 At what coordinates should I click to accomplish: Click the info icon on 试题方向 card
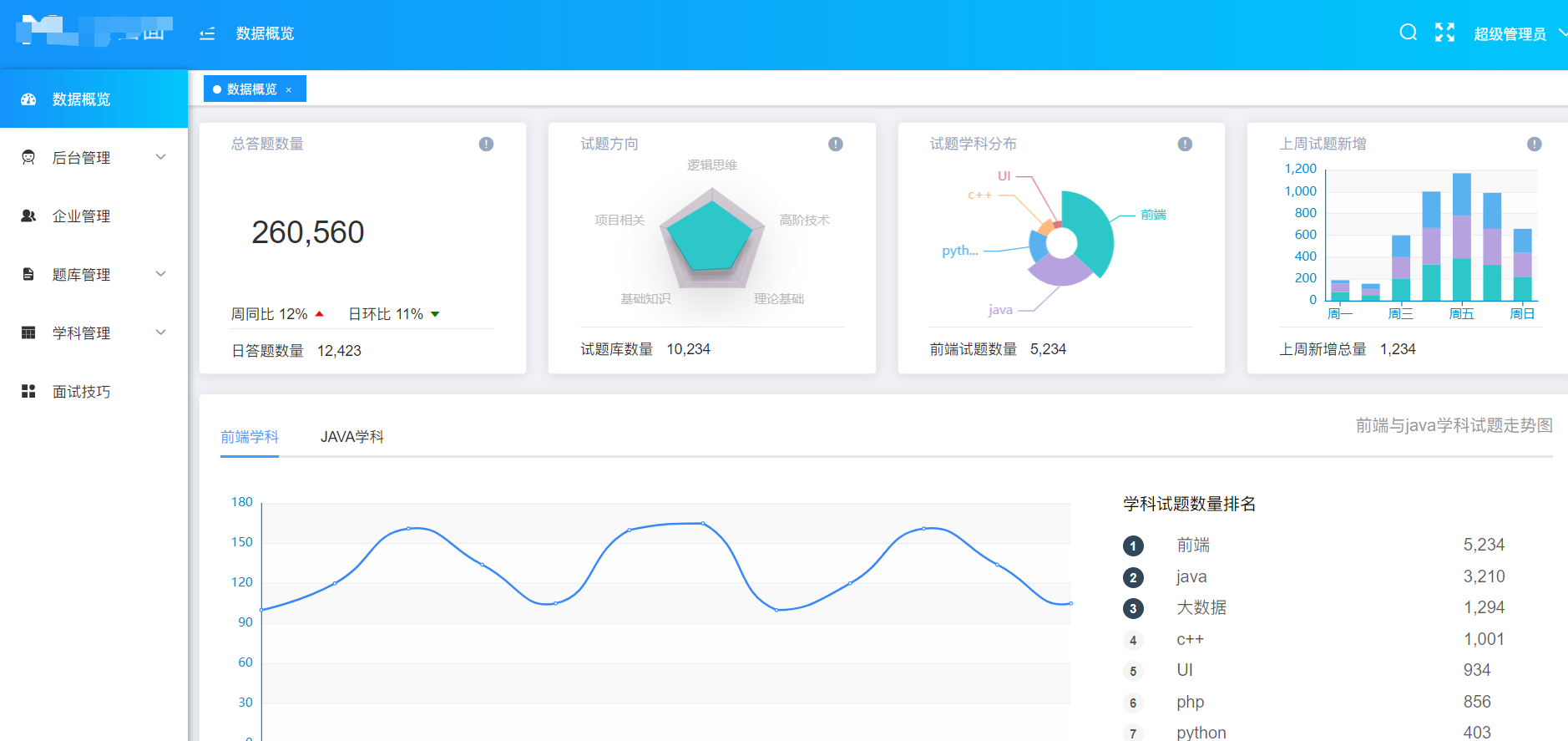[x=835, y=145]
